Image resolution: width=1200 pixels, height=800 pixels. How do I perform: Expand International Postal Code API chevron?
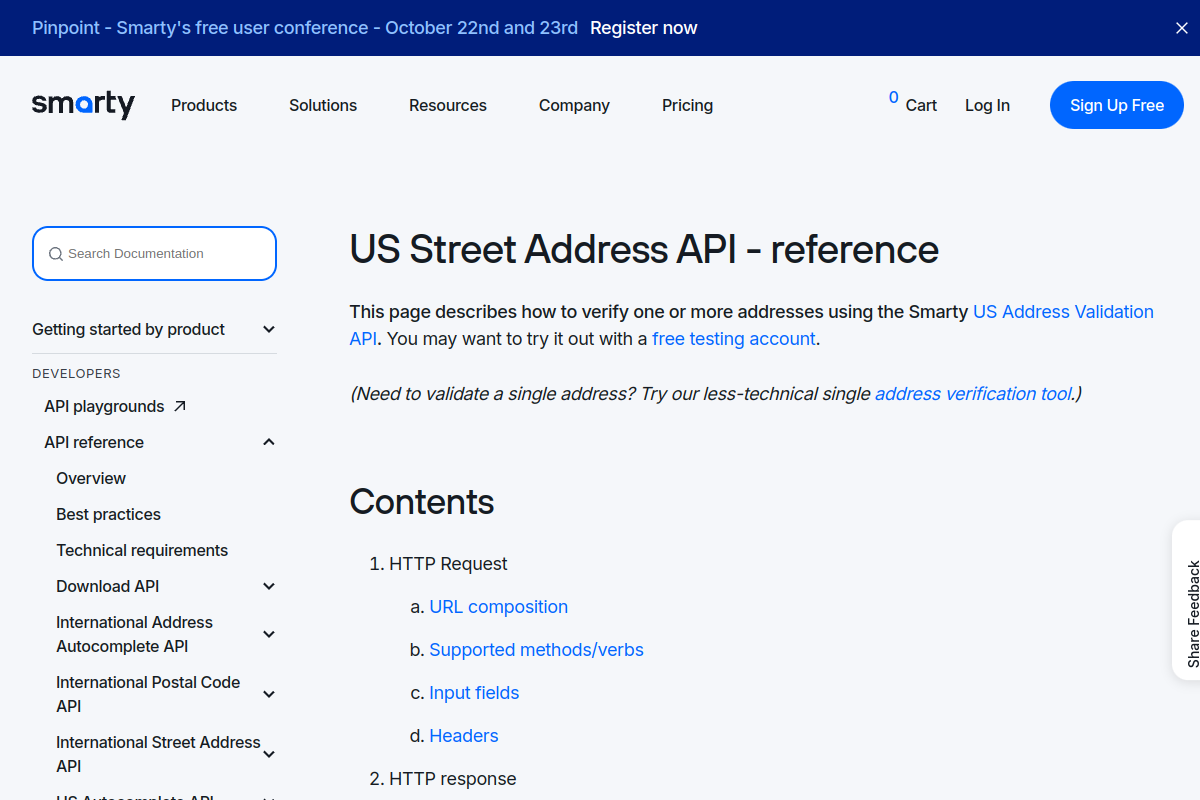point(269,694)
